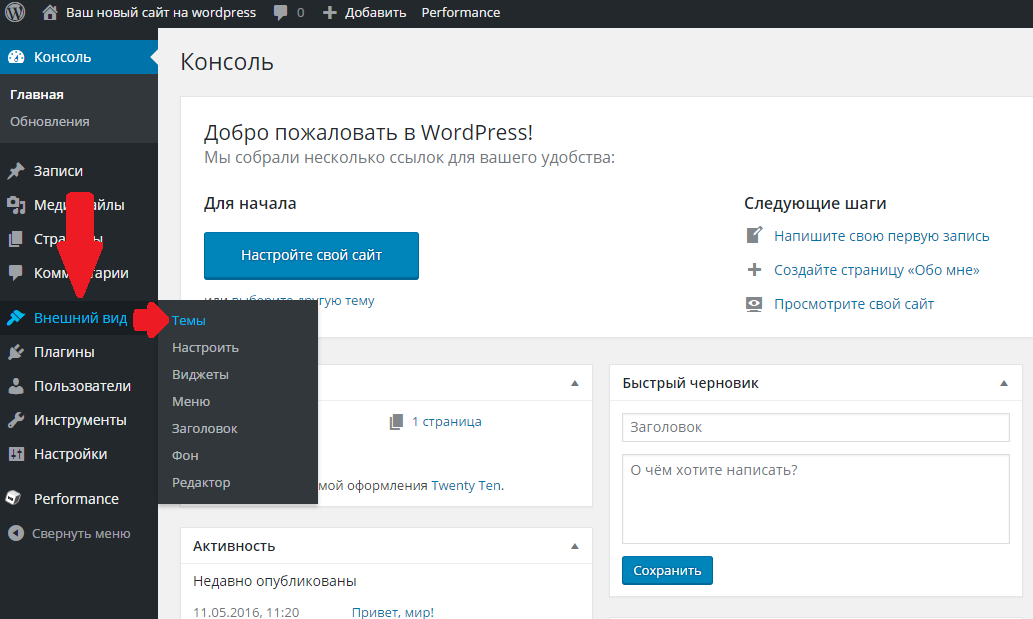1033x619 pixels.
Task: Click the Настройте свой сайт button
Action: pos(311,256)
